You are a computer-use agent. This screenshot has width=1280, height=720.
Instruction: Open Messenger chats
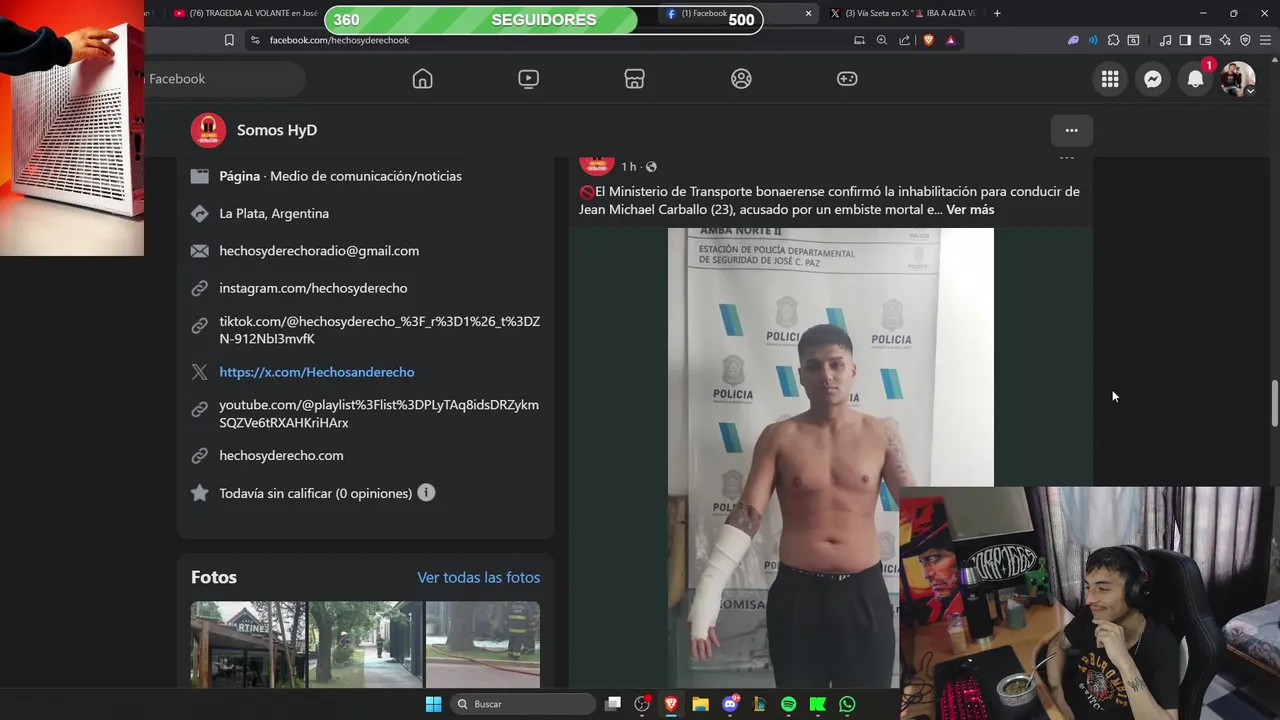click(1153, 79)
